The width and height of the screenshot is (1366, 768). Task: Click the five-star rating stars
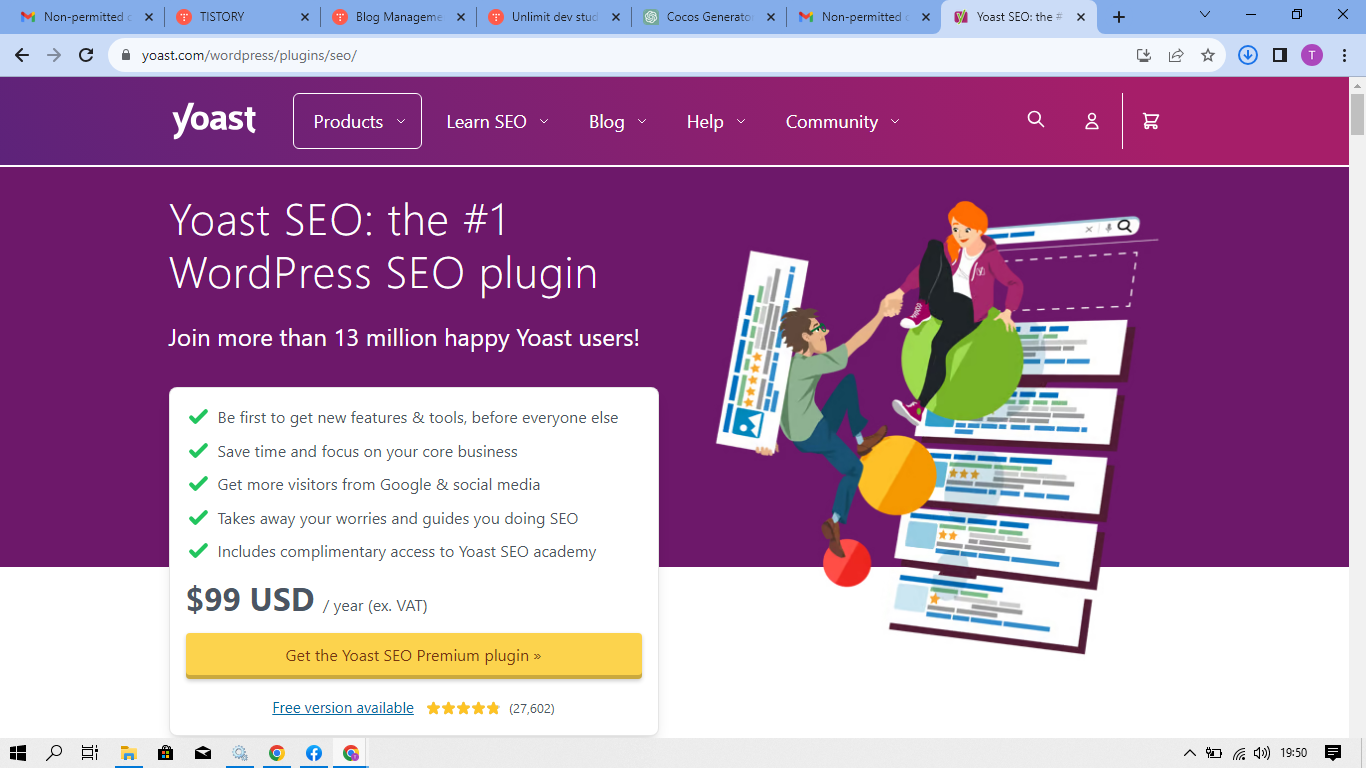463,708
